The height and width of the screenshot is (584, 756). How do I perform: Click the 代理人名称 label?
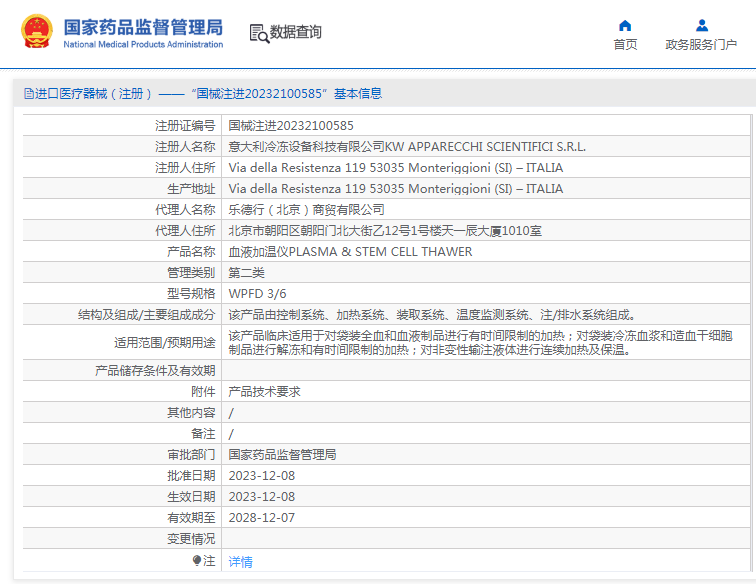(x=185, y=210)
